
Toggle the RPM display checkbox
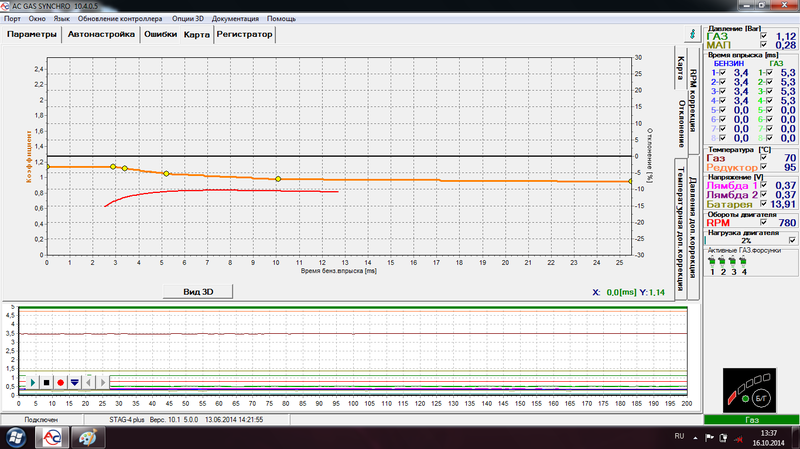[765, 222]
